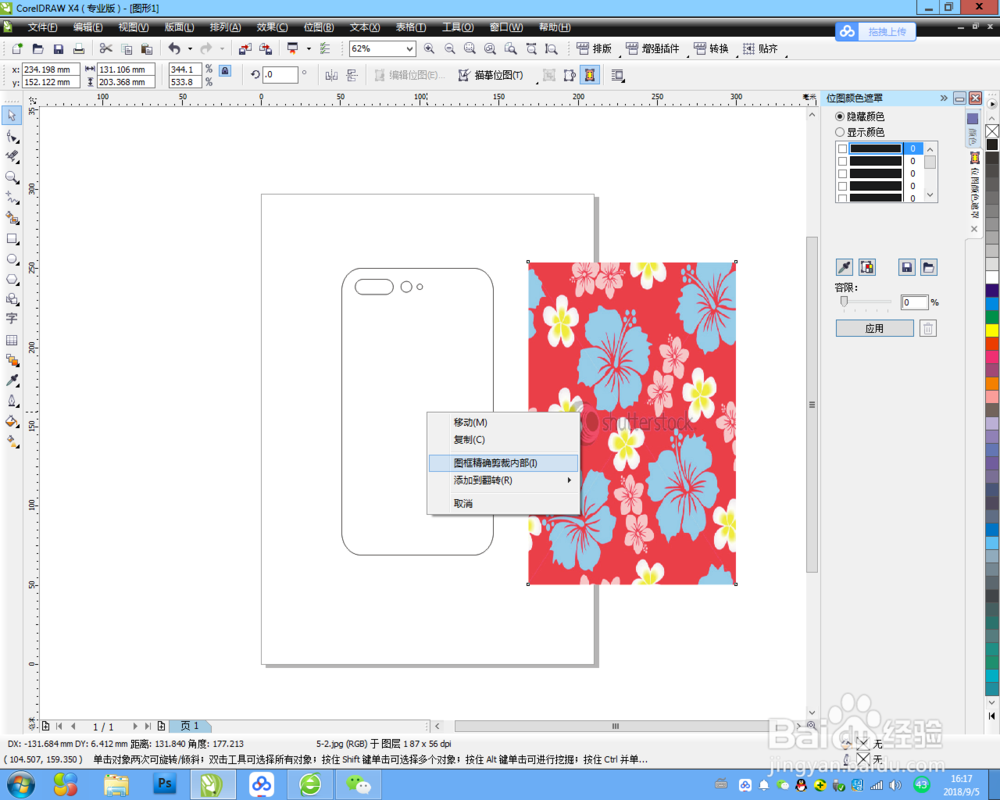Click the Open mask icon in docker

click(929, 267)
